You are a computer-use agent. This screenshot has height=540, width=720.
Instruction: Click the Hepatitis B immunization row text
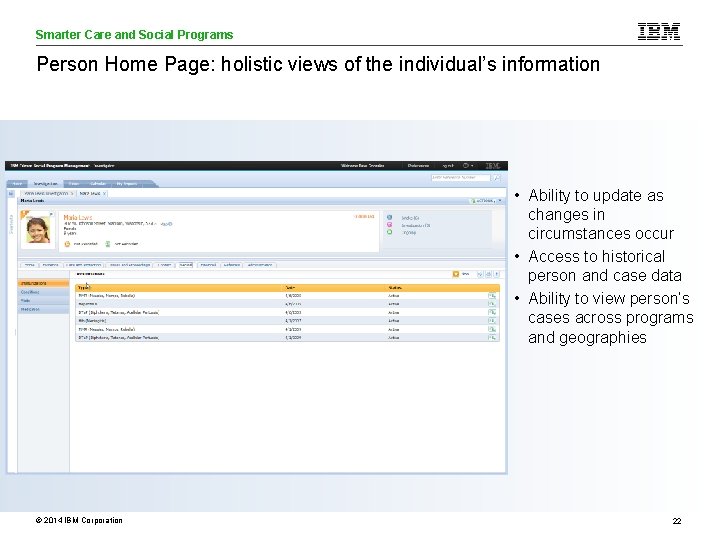click(87, 304)
